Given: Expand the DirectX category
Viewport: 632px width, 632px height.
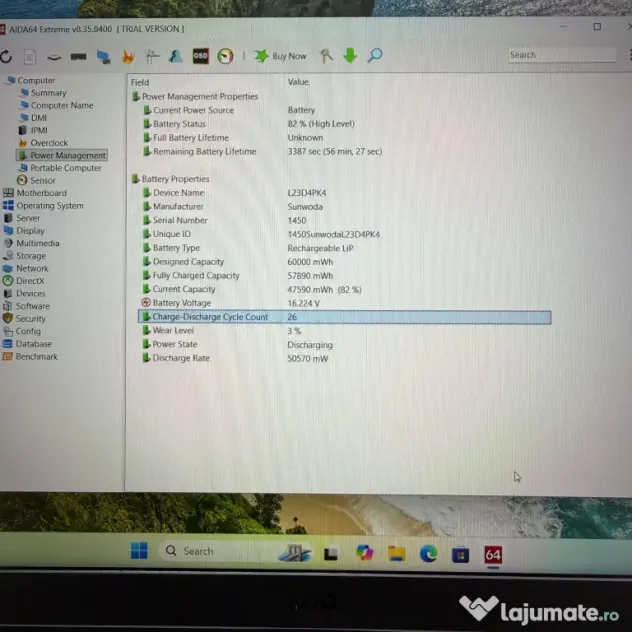Looking at the screenshot, I should [23, 281].
